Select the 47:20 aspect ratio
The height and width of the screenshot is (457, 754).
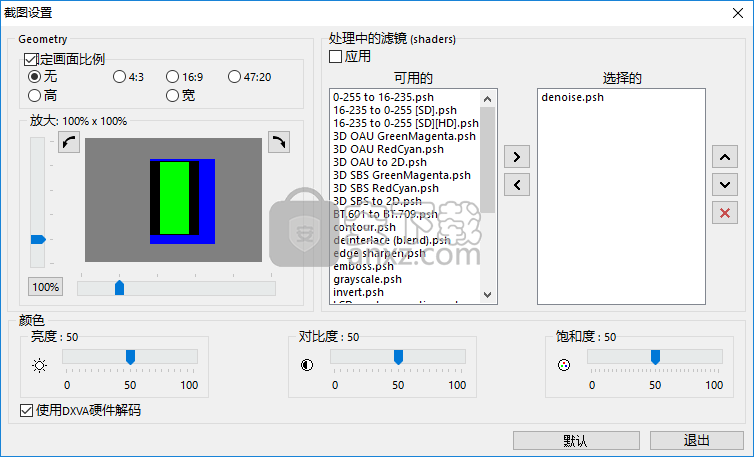[234, 76]
